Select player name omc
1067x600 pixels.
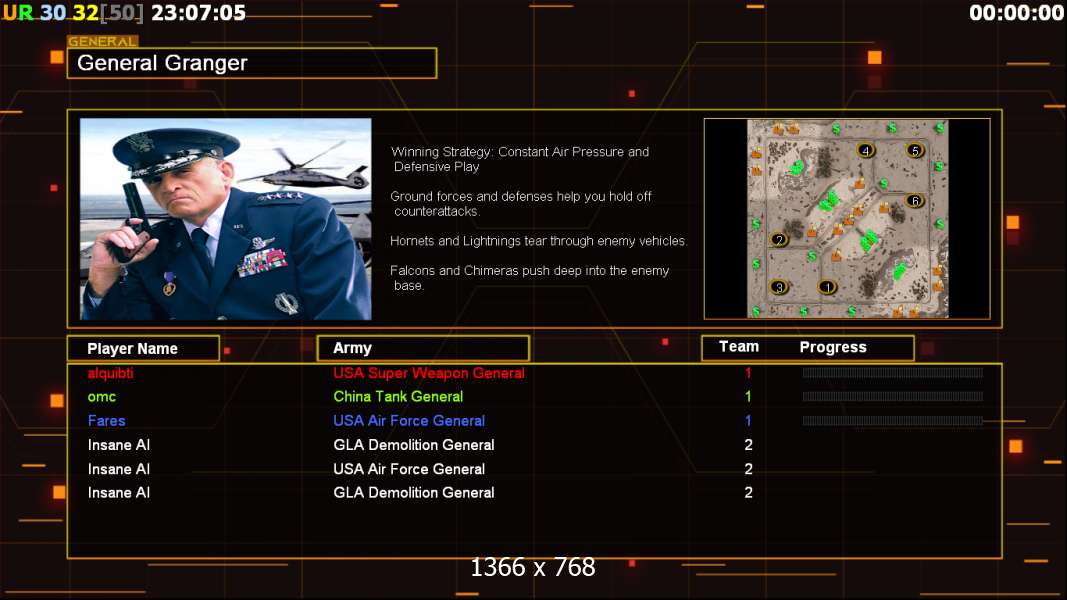point(101,397)
